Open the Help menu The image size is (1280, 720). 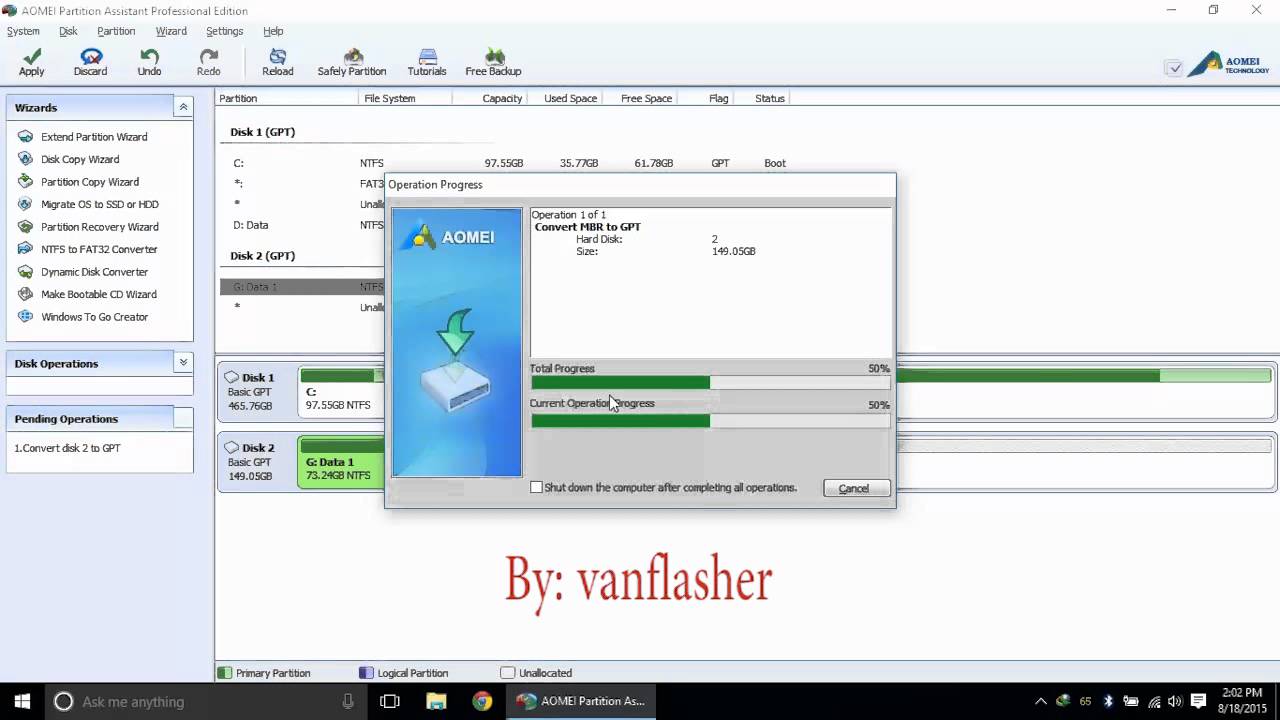[273, 31]
